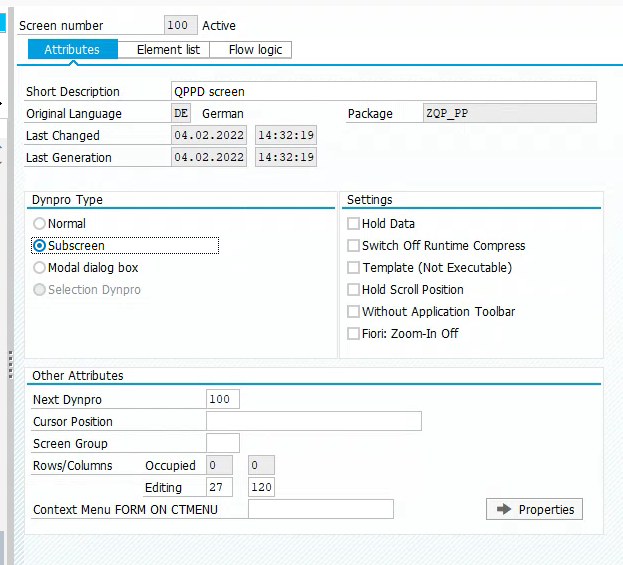The image size is (623, 565).
Task: Open the Flow logic tab
Action: click(x=255, y=50)
